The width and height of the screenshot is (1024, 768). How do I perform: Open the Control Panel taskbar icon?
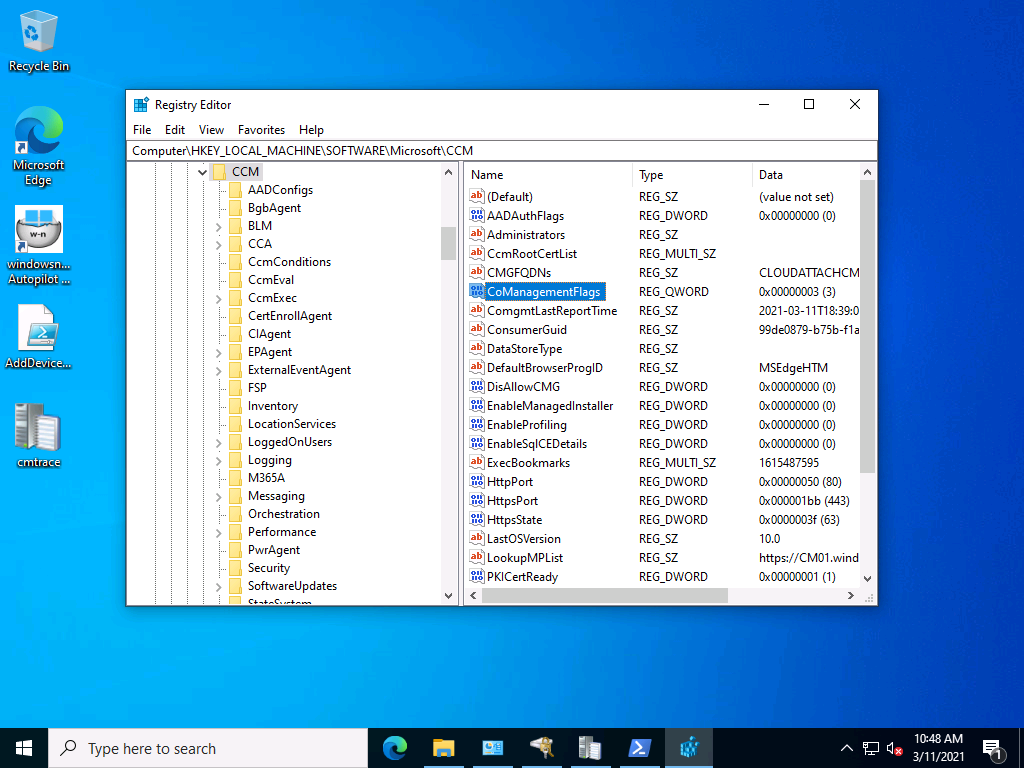coord(492,748)
